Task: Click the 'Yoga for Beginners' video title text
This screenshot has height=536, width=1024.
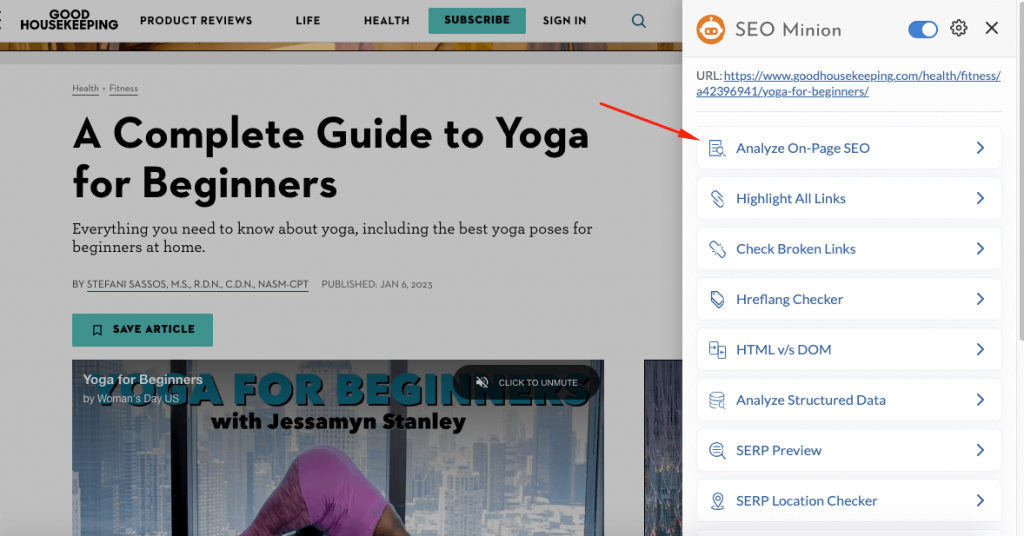Action: pos(142,379)
